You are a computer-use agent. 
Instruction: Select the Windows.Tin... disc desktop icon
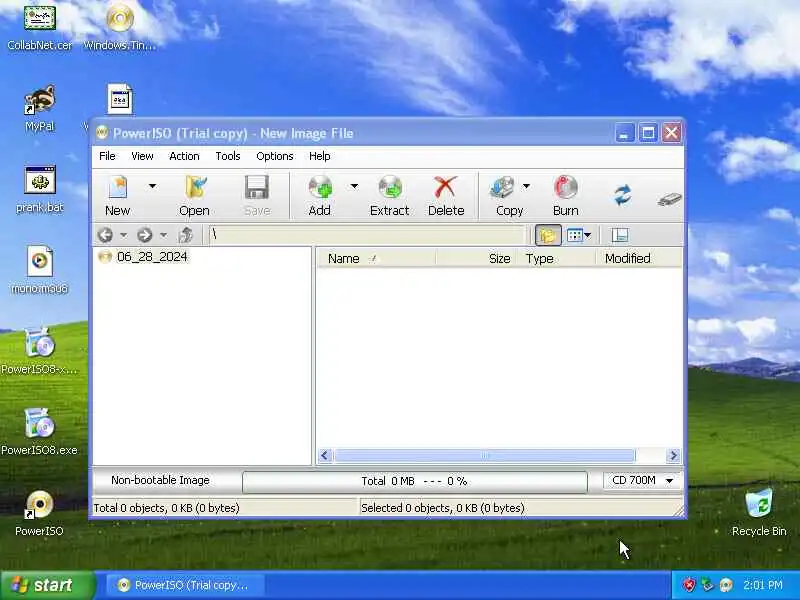click(120, 28)
